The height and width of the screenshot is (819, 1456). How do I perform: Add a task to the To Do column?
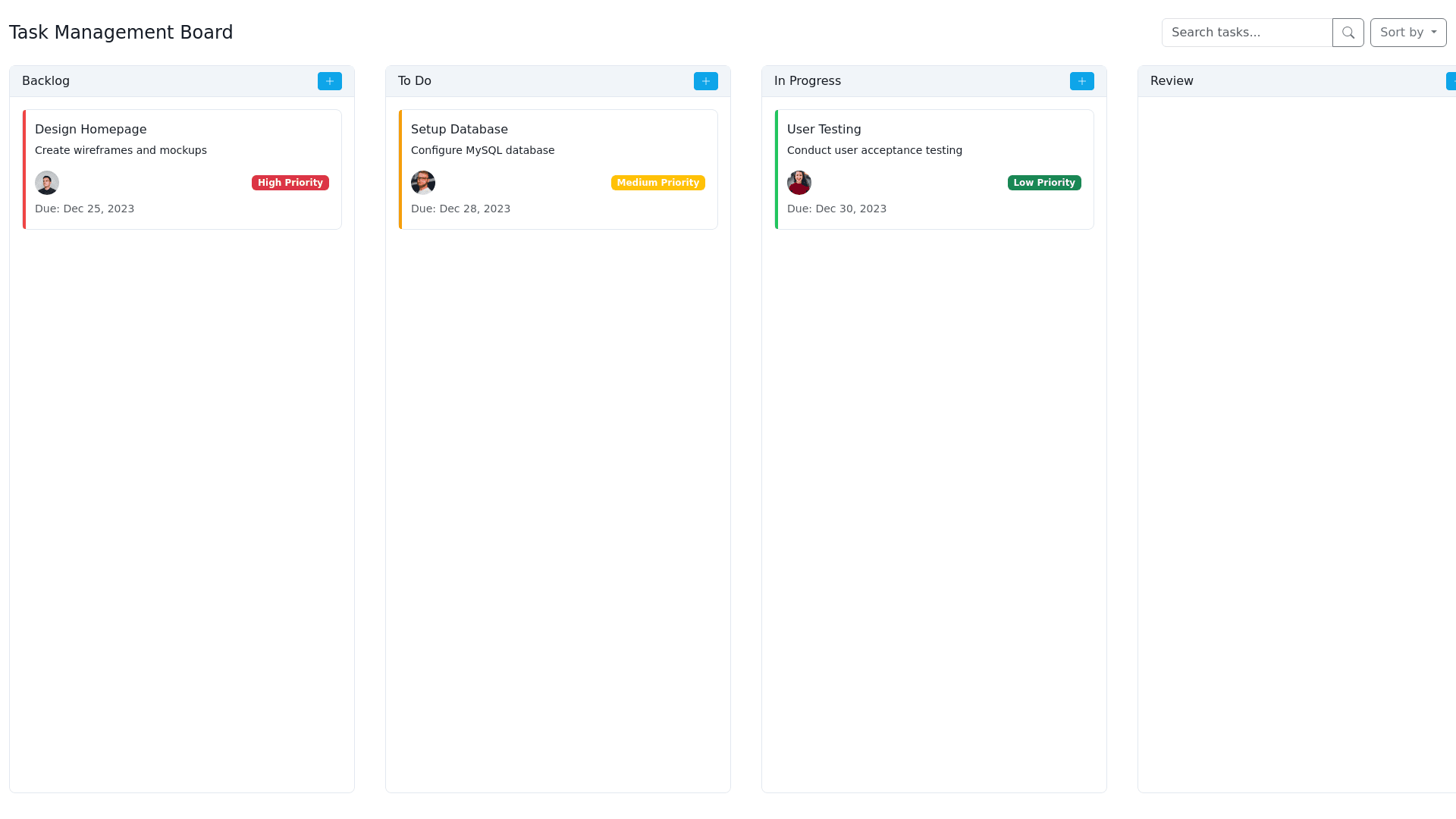(x=705, y=81)
